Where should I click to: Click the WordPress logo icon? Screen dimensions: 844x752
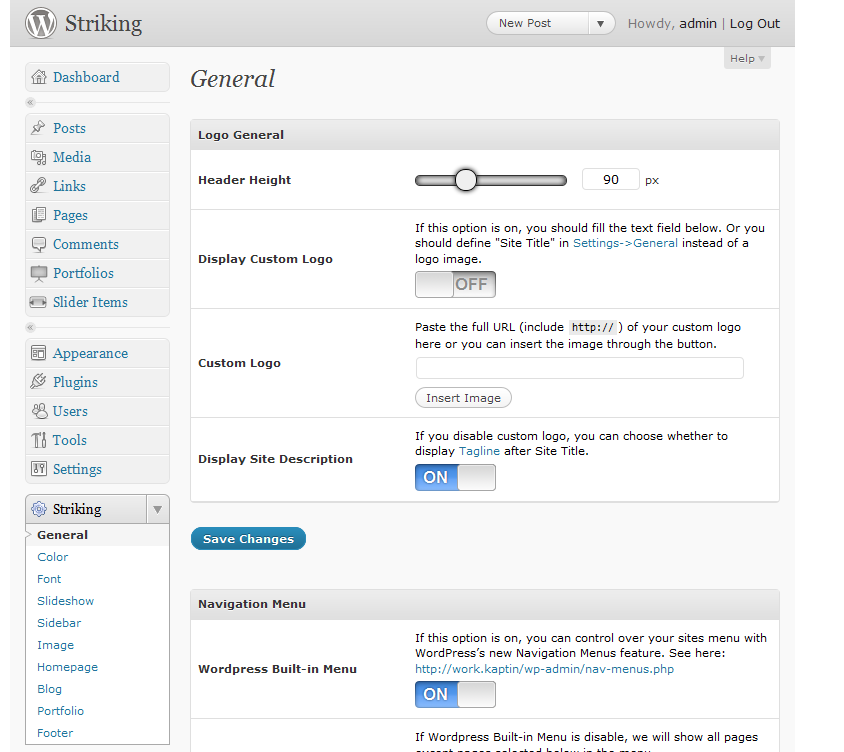pos(41,23)
